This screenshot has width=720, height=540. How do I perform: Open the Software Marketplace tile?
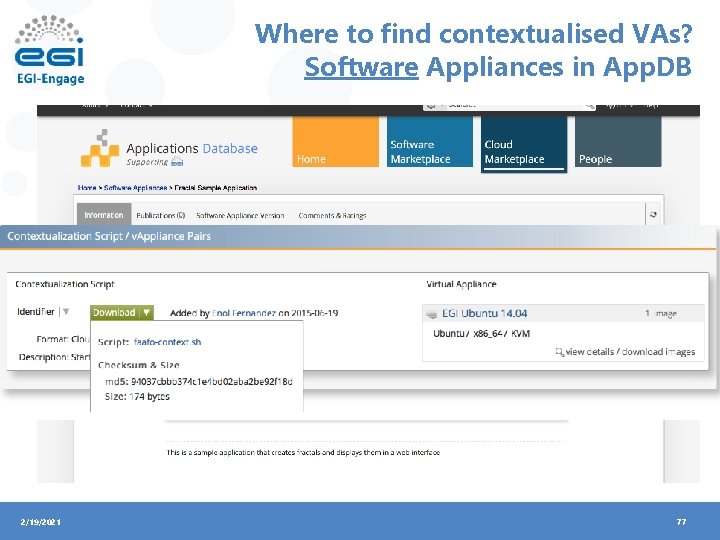(x=430, y=141)
